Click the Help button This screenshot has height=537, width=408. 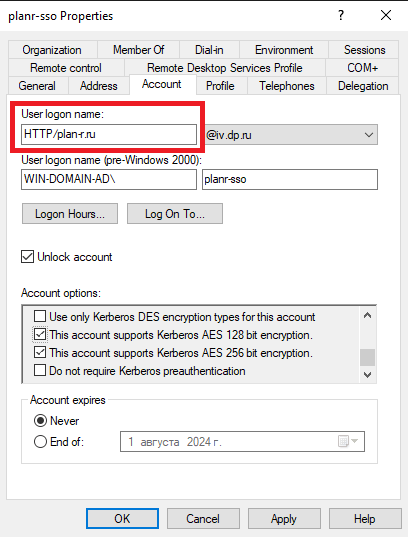[x=365, y=519]
